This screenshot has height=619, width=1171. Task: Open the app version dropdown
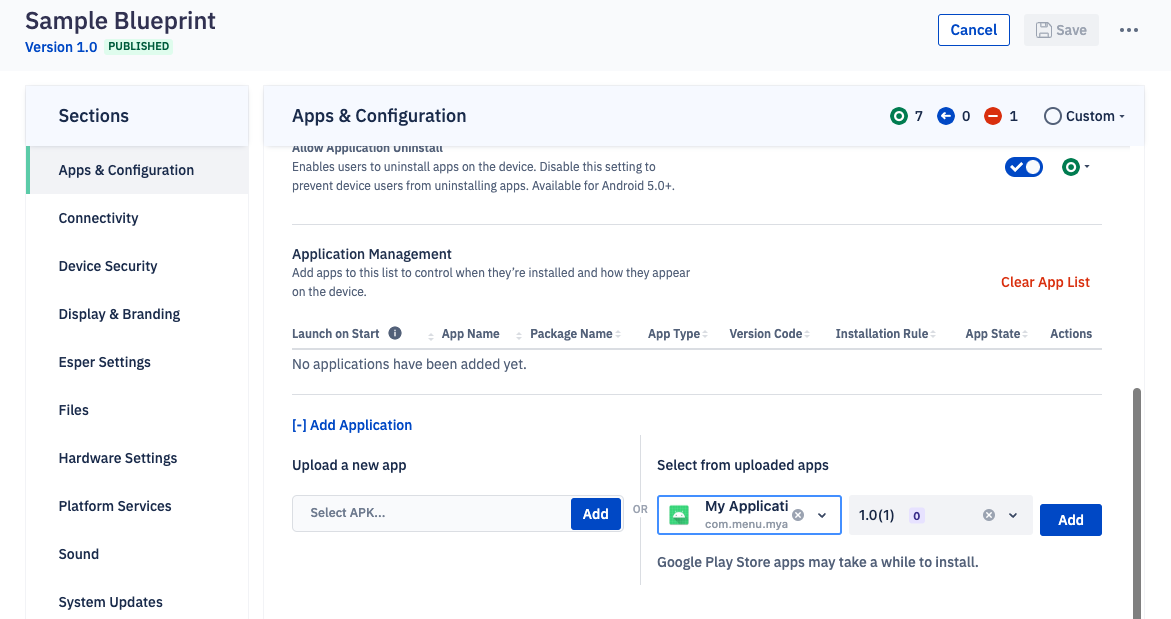pyautogui.click(x=1012, y=514)
